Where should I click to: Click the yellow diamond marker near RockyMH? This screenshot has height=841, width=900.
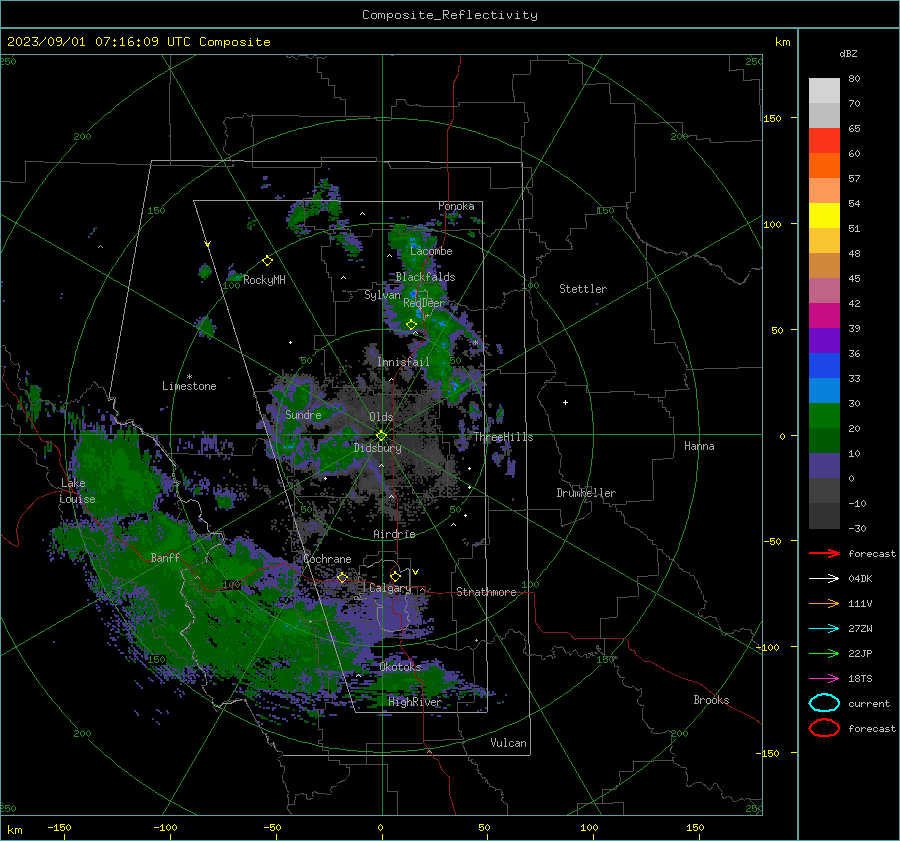coord(267,261)
